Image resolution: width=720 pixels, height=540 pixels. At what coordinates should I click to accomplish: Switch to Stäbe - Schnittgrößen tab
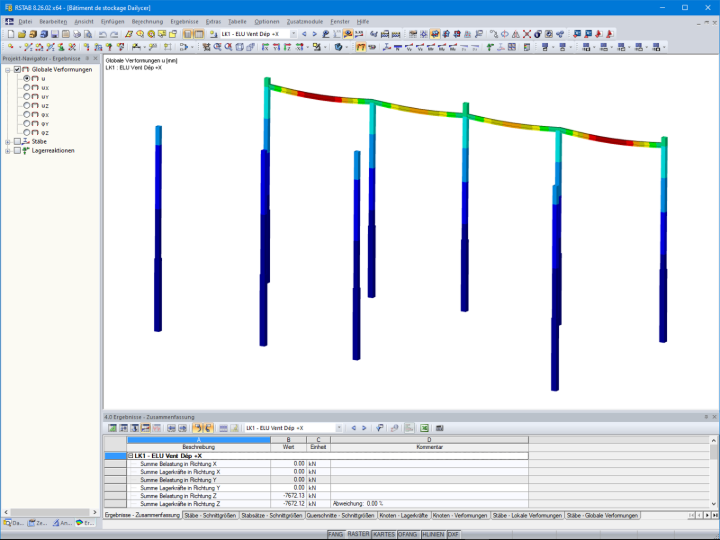pos(210,516)
